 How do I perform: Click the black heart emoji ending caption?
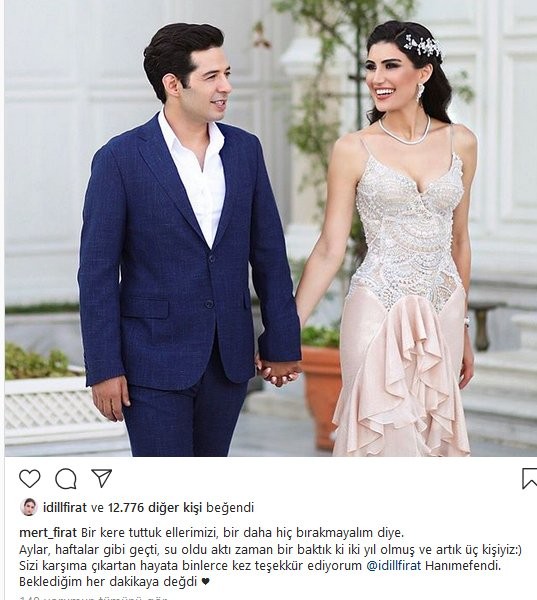click(x=206, y=582)
